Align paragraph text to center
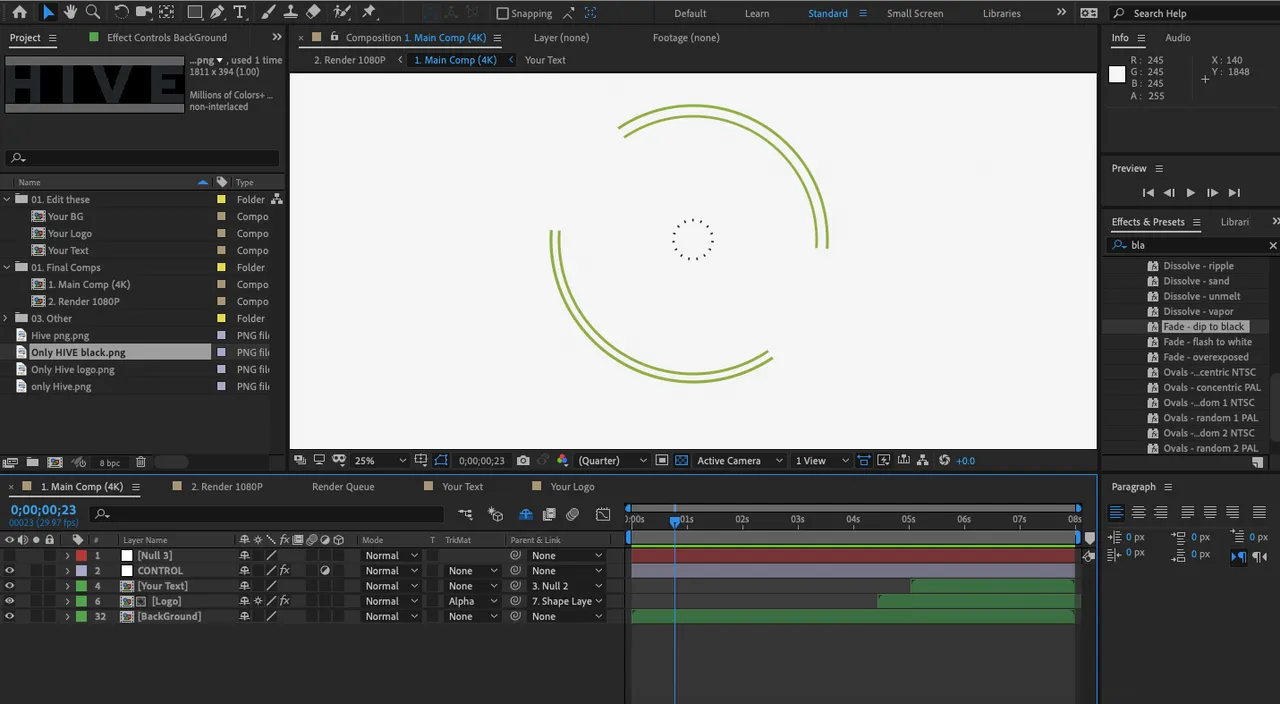Screen dimensions: 1280x704 (1138, 512)
